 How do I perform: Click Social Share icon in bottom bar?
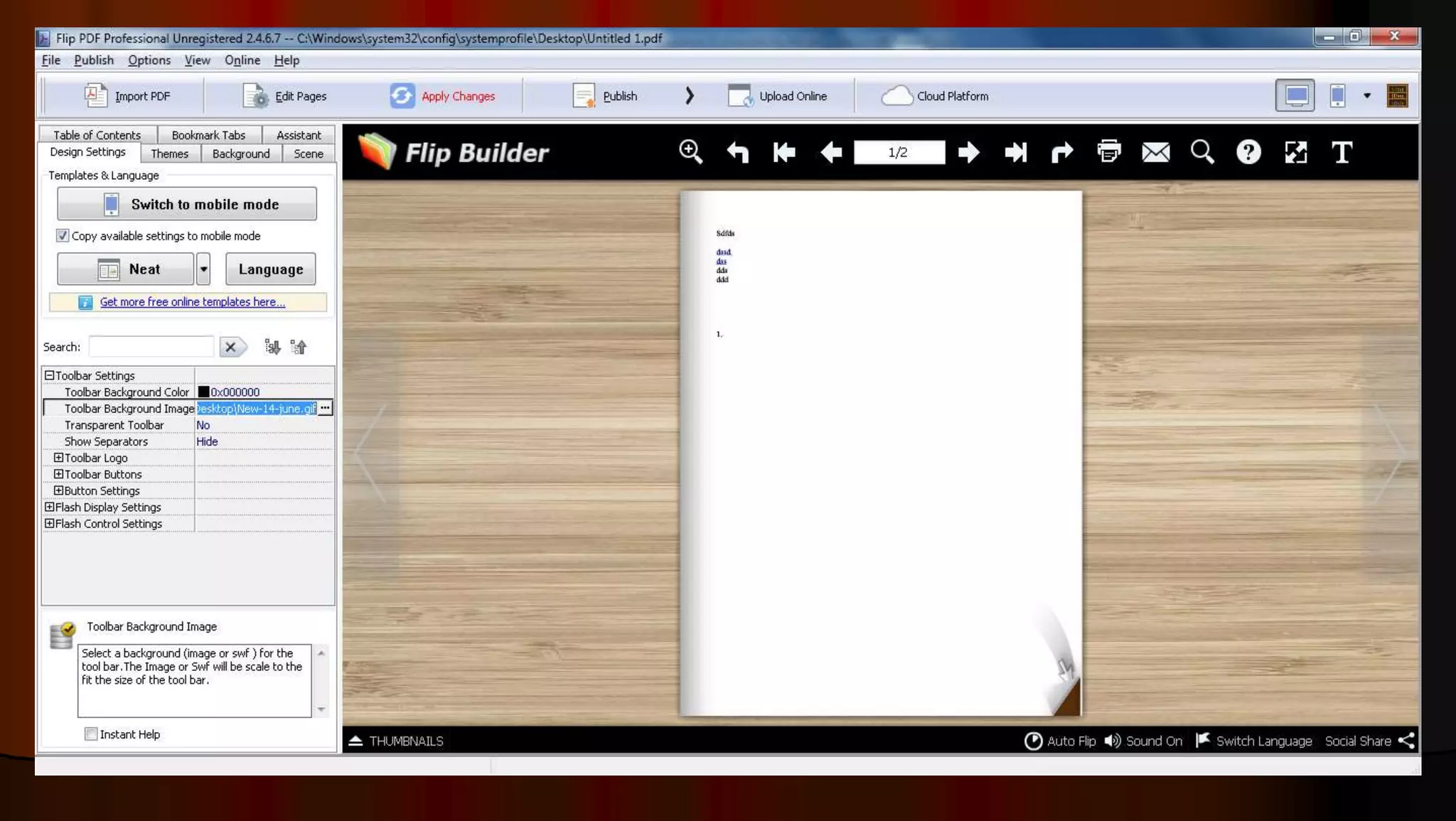pos(1406,741)
